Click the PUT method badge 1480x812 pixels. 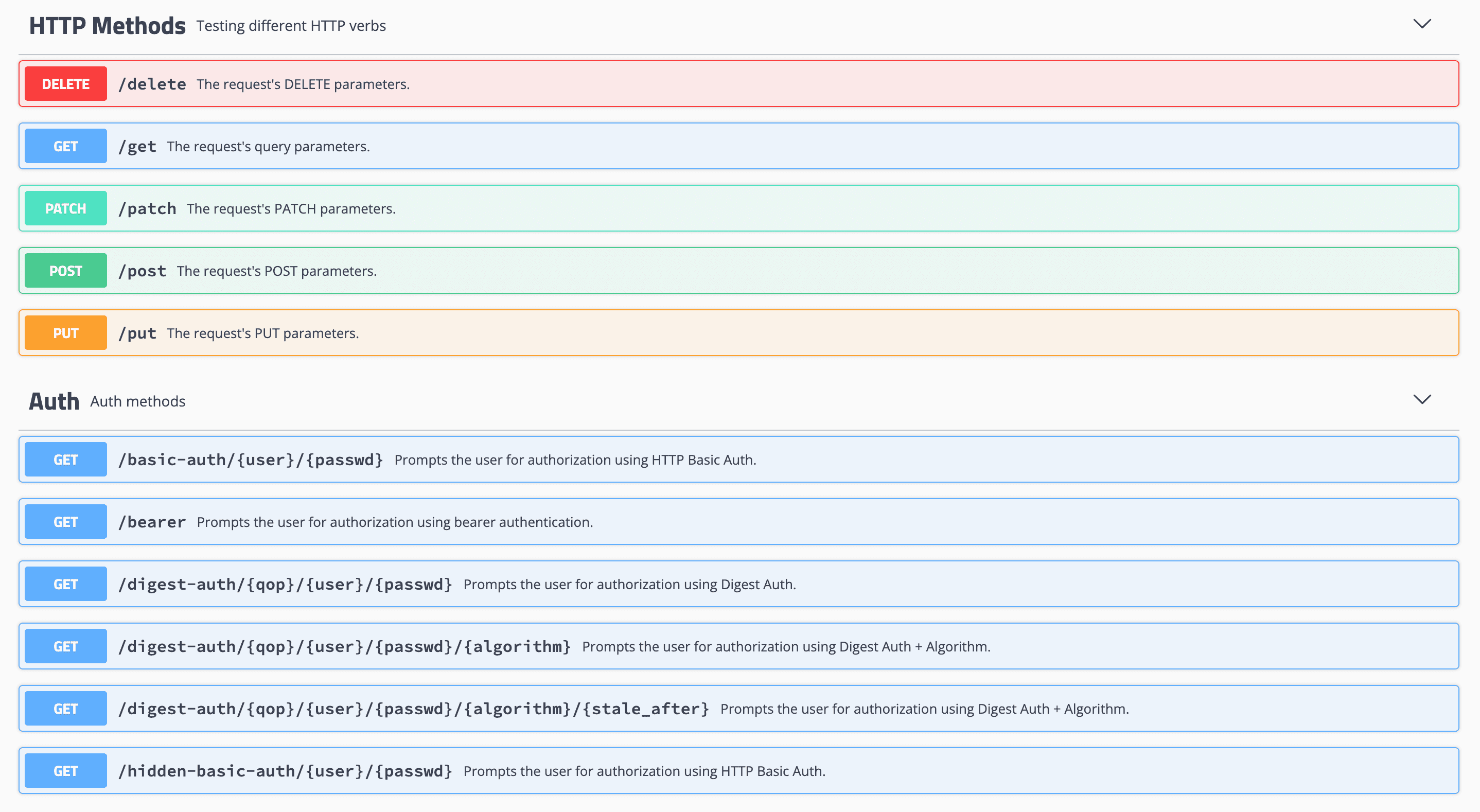[x=65, y=333]
